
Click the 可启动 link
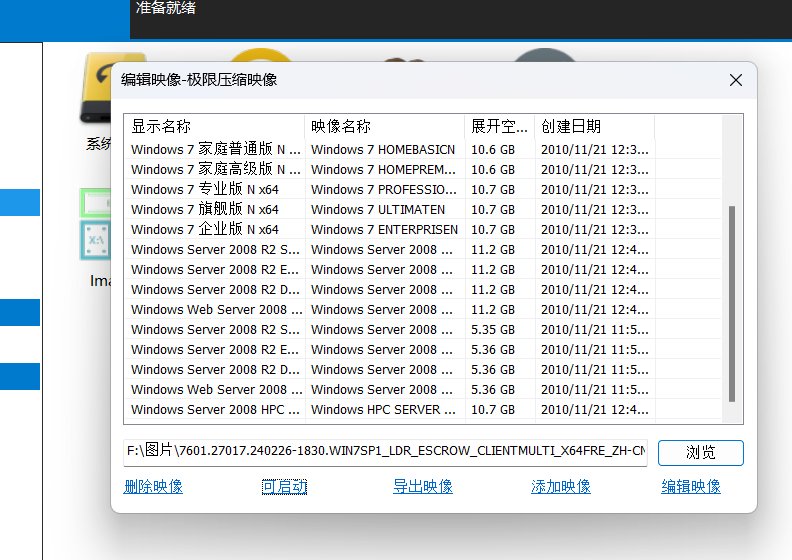tap(284, 487)
